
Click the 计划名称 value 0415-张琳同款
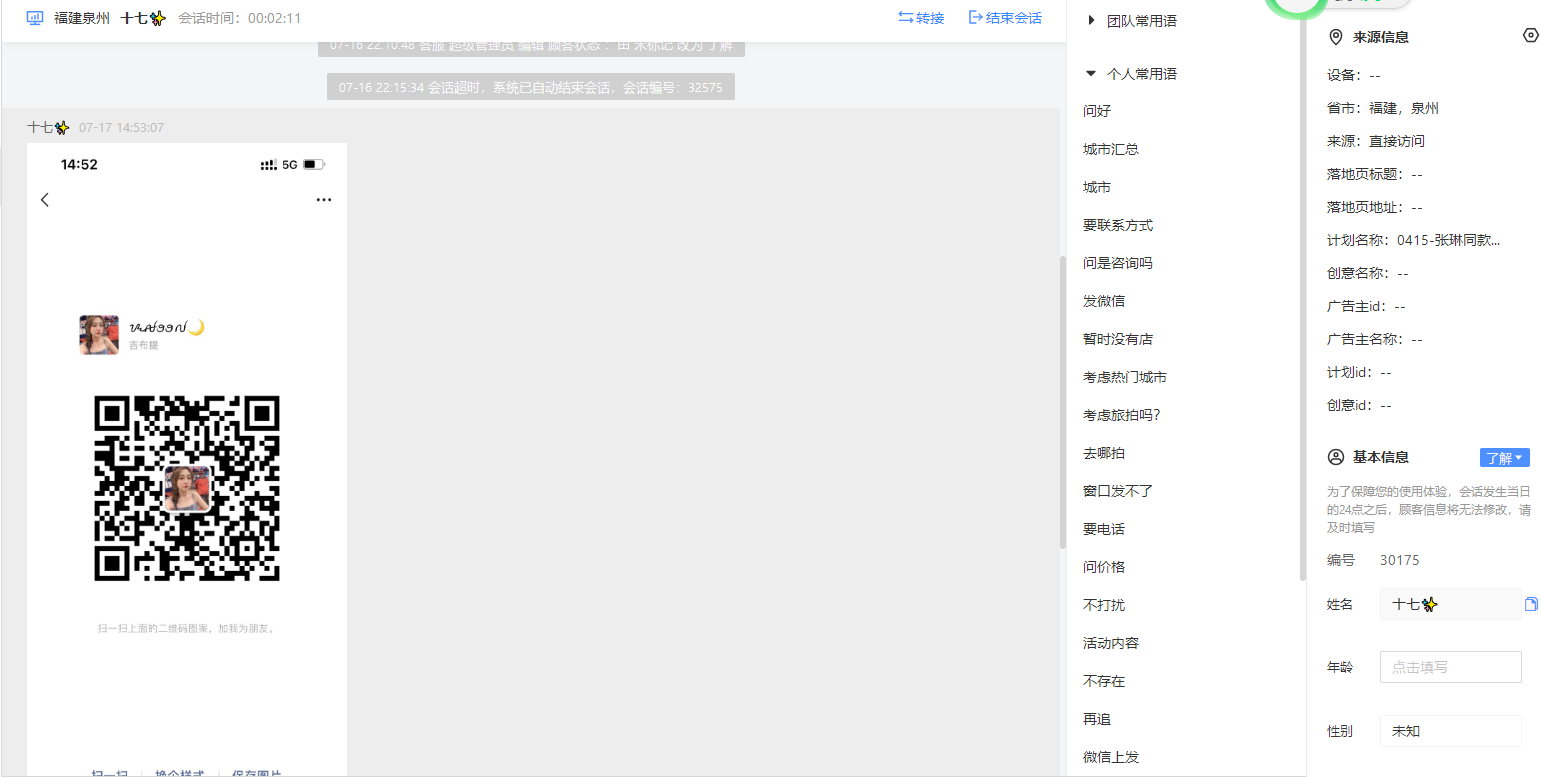(1448, 240)
